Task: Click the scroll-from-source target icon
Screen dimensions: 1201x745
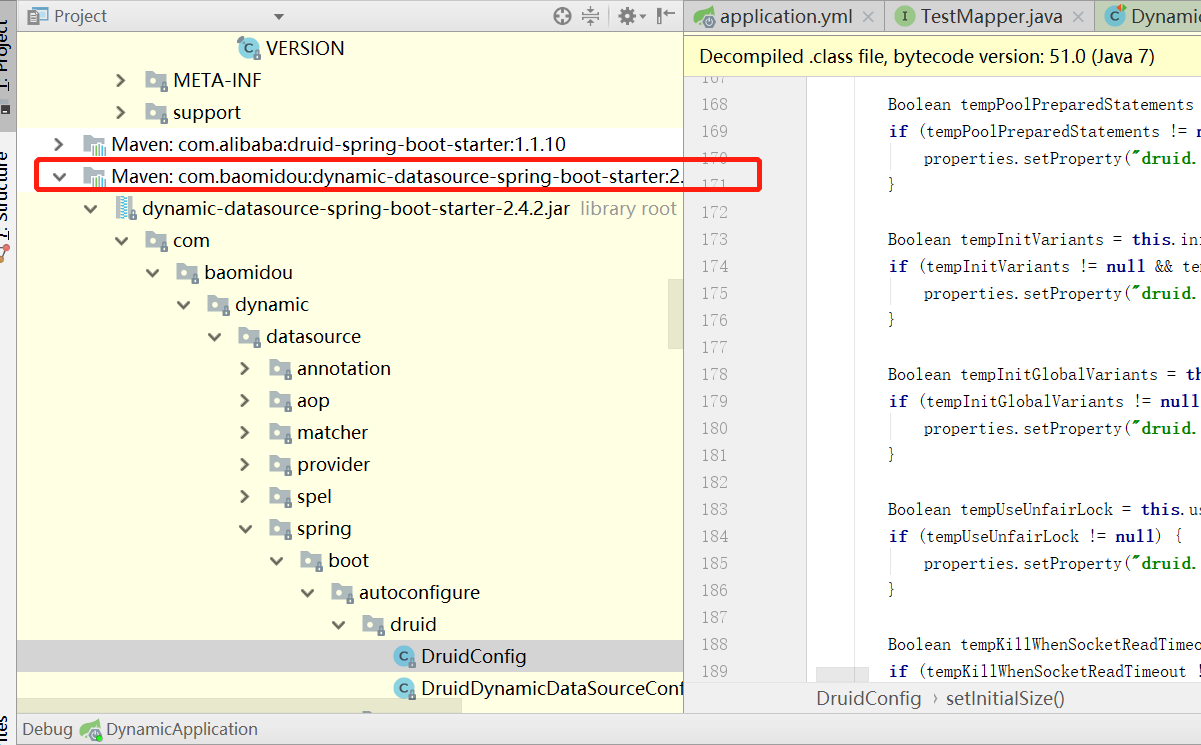Action: [562, 16]
